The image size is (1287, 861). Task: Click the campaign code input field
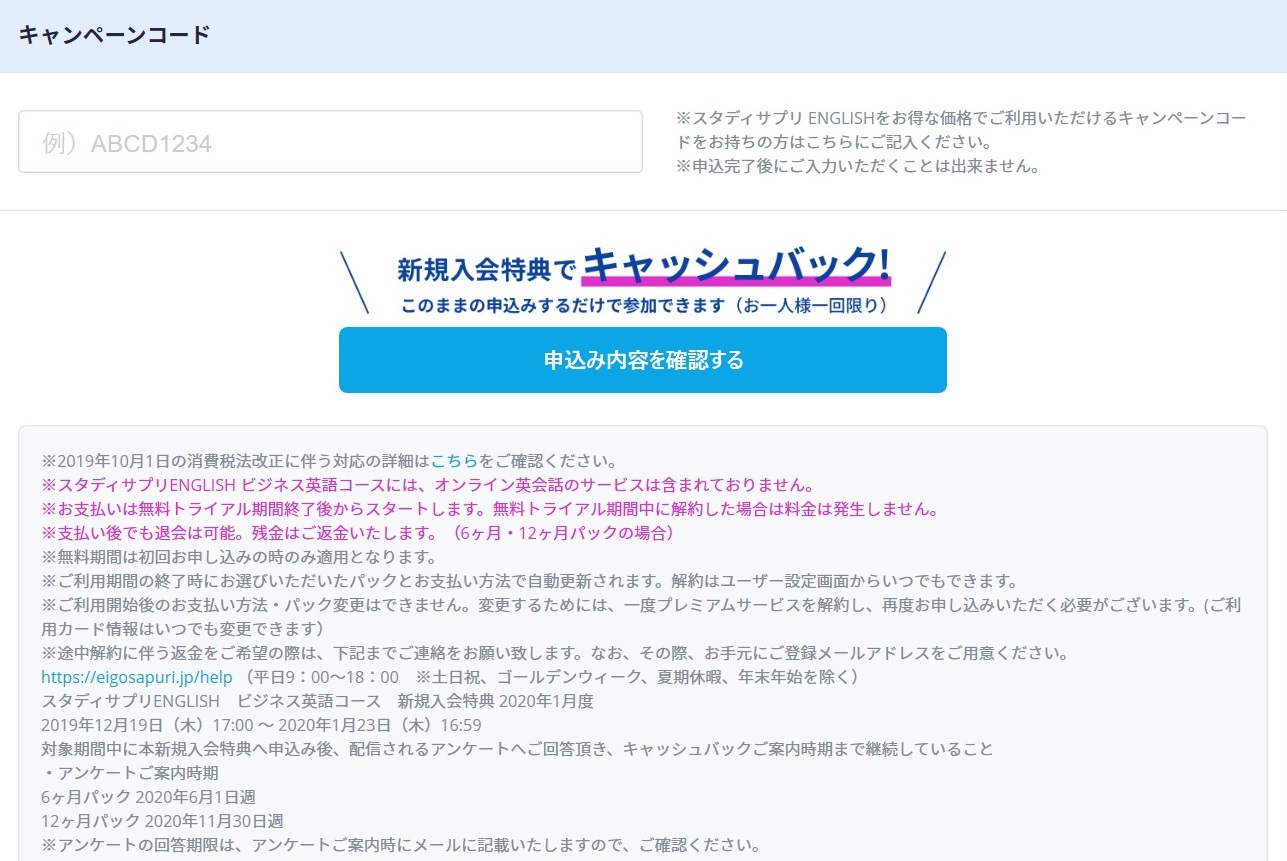click(x=330, y=142)
